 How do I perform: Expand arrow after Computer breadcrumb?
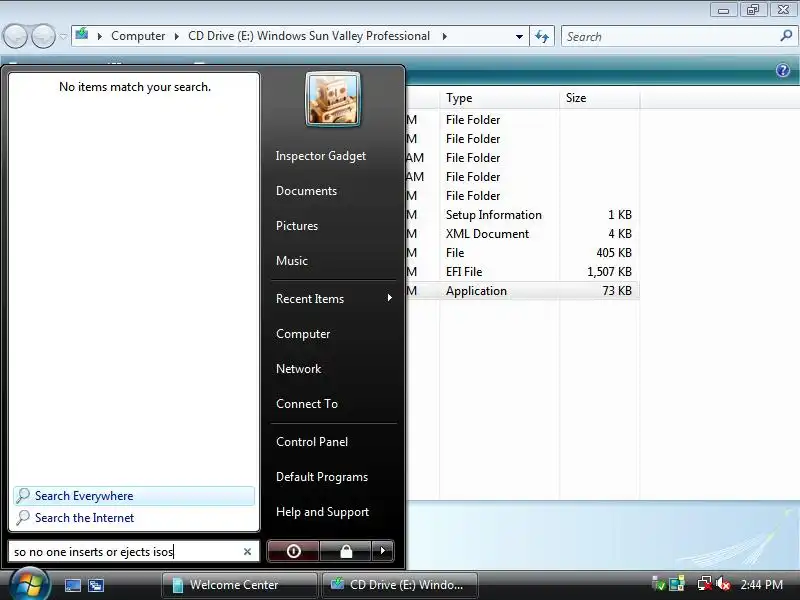177,36
